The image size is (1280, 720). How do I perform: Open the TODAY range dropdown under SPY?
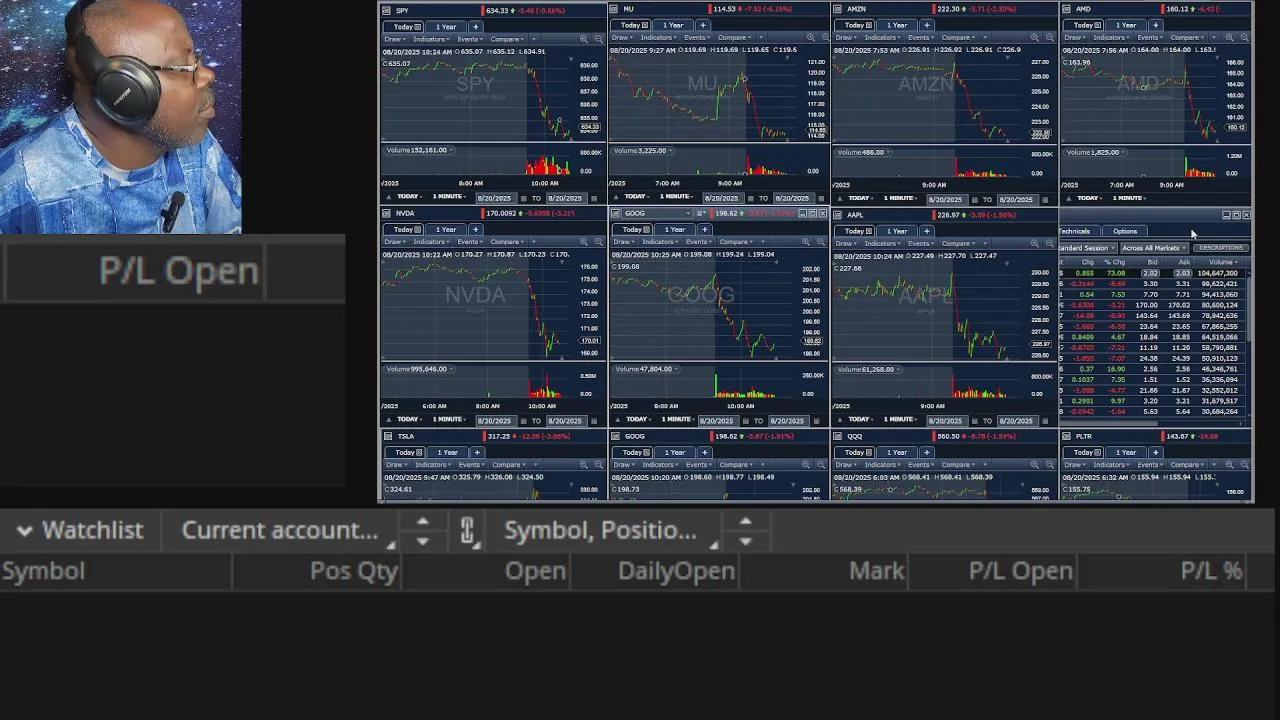point(408,198)
